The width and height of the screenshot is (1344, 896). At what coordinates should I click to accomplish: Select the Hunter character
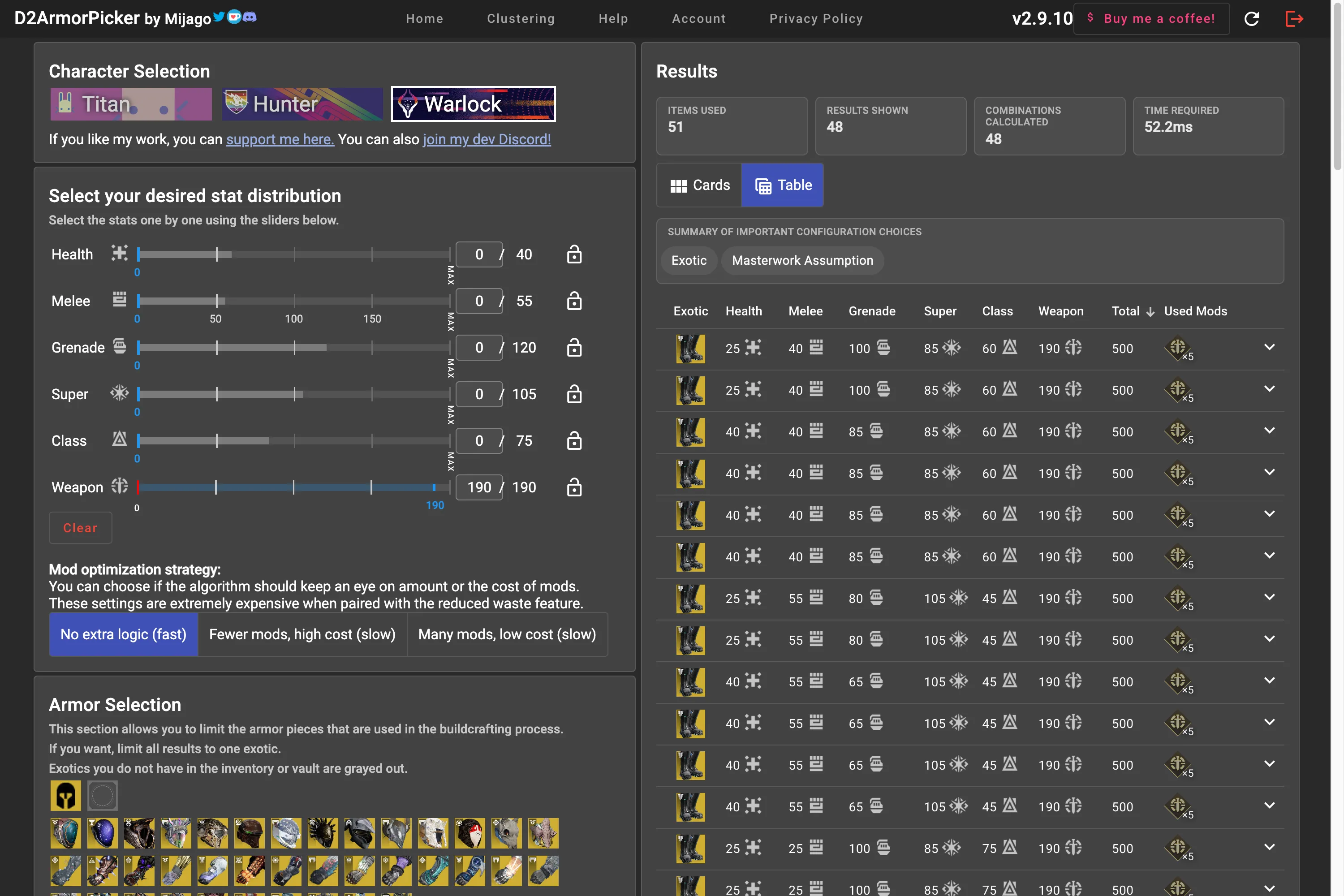click(x=302, y=104)
